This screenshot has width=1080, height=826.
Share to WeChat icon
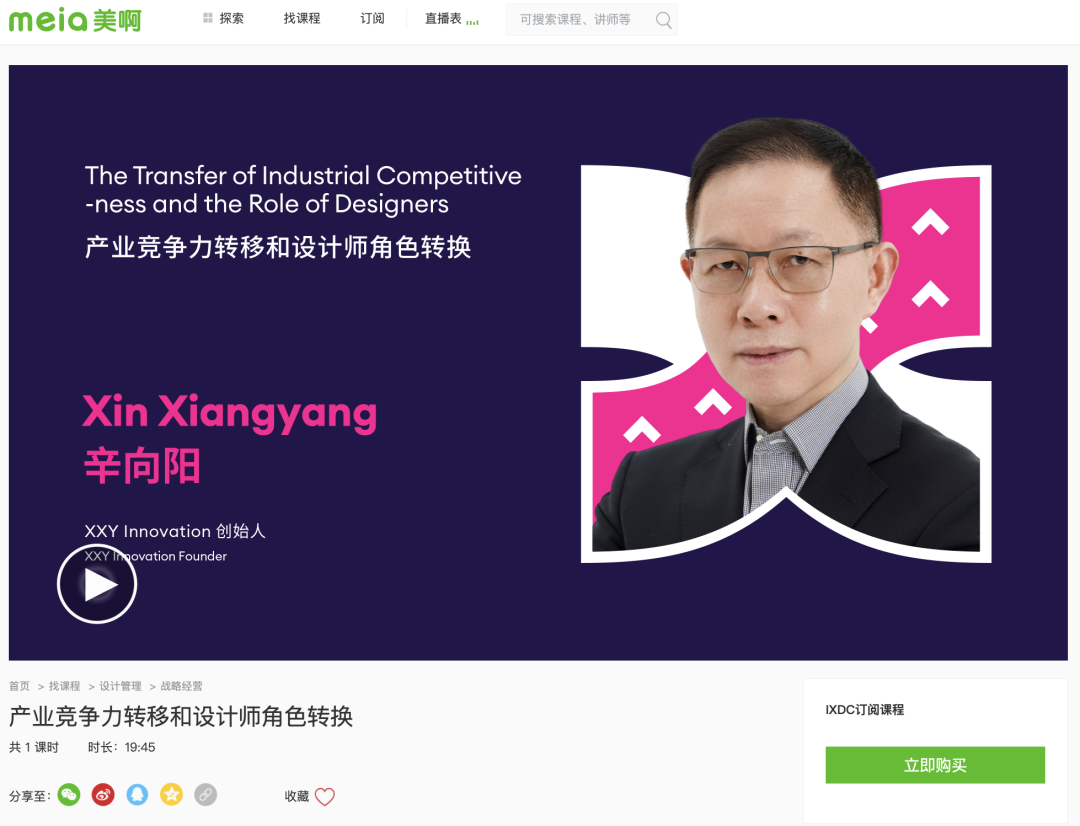point(69,795)
